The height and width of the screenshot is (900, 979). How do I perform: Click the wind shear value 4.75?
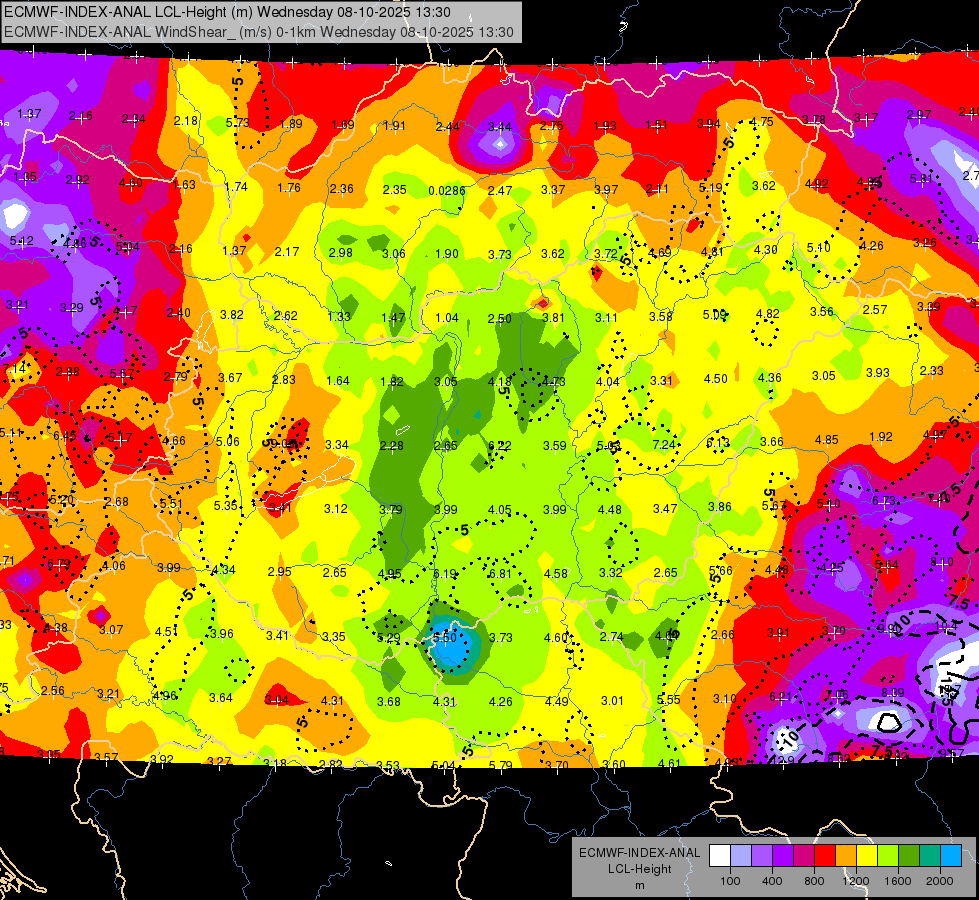click(x=762, y=122)
